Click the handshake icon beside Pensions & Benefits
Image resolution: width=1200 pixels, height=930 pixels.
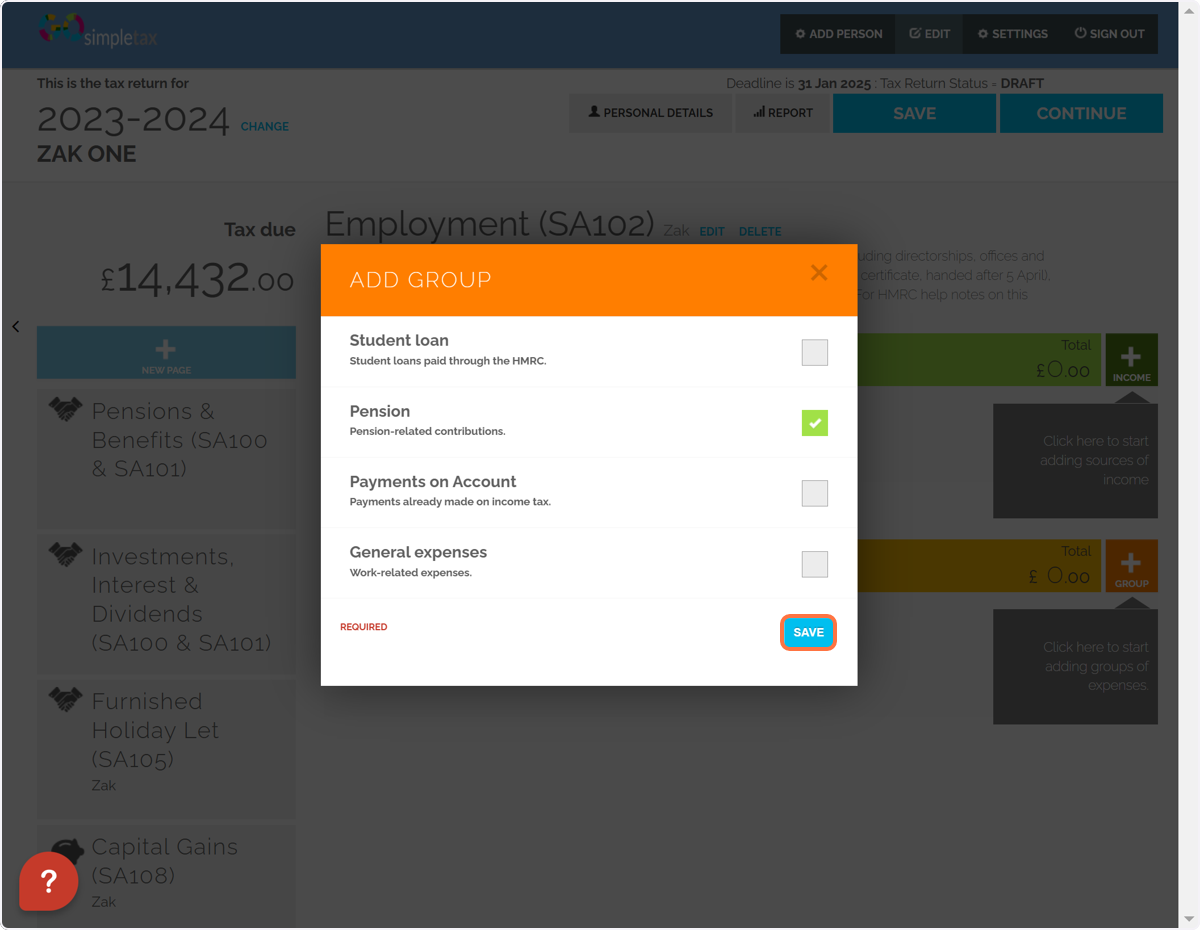coord(66,409)
